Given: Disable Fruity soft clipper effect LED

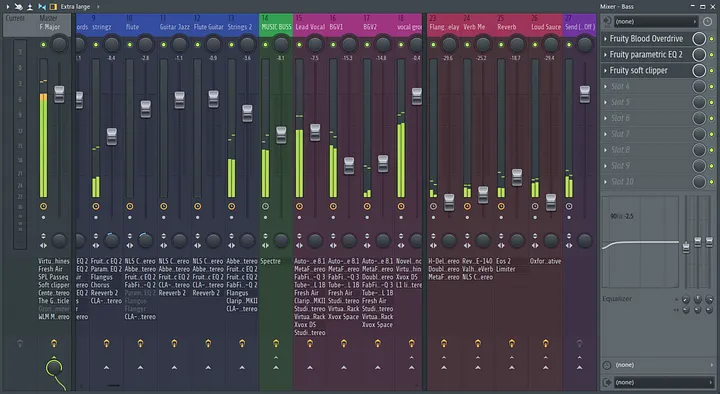Looking at the screenshot, I should coord(712,71).
